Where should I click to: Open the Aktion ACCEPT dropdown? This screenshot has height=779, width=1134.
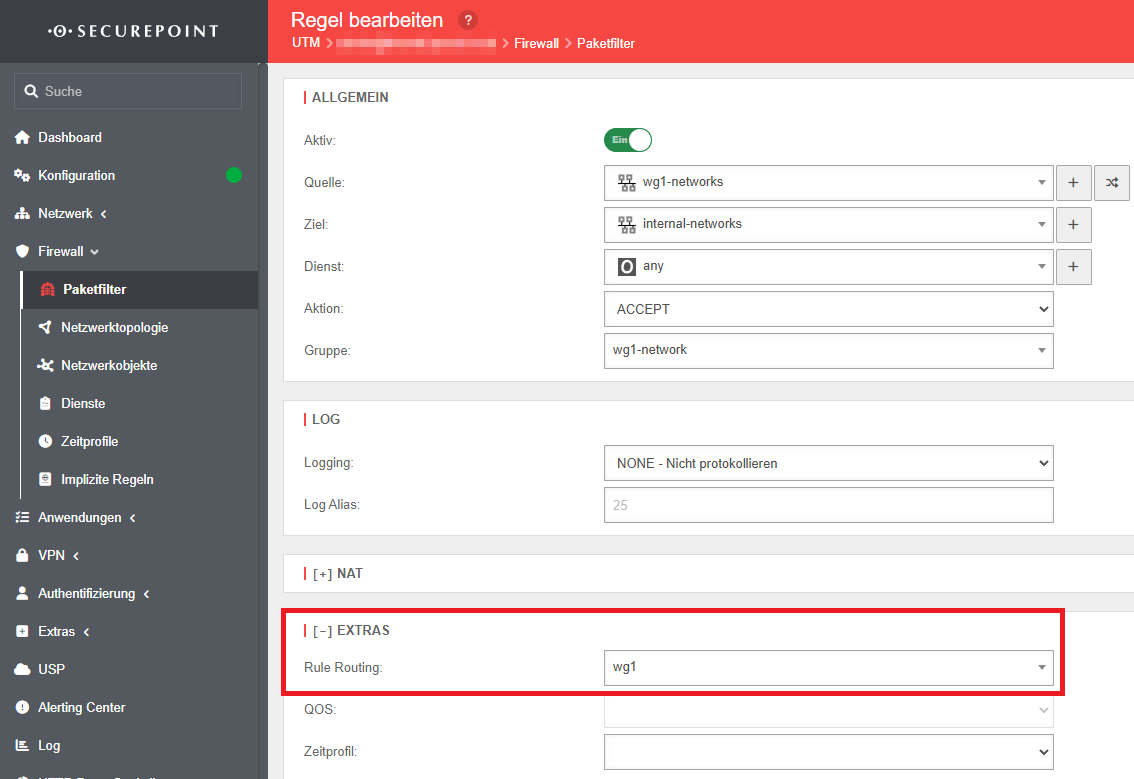pos(828,309)
